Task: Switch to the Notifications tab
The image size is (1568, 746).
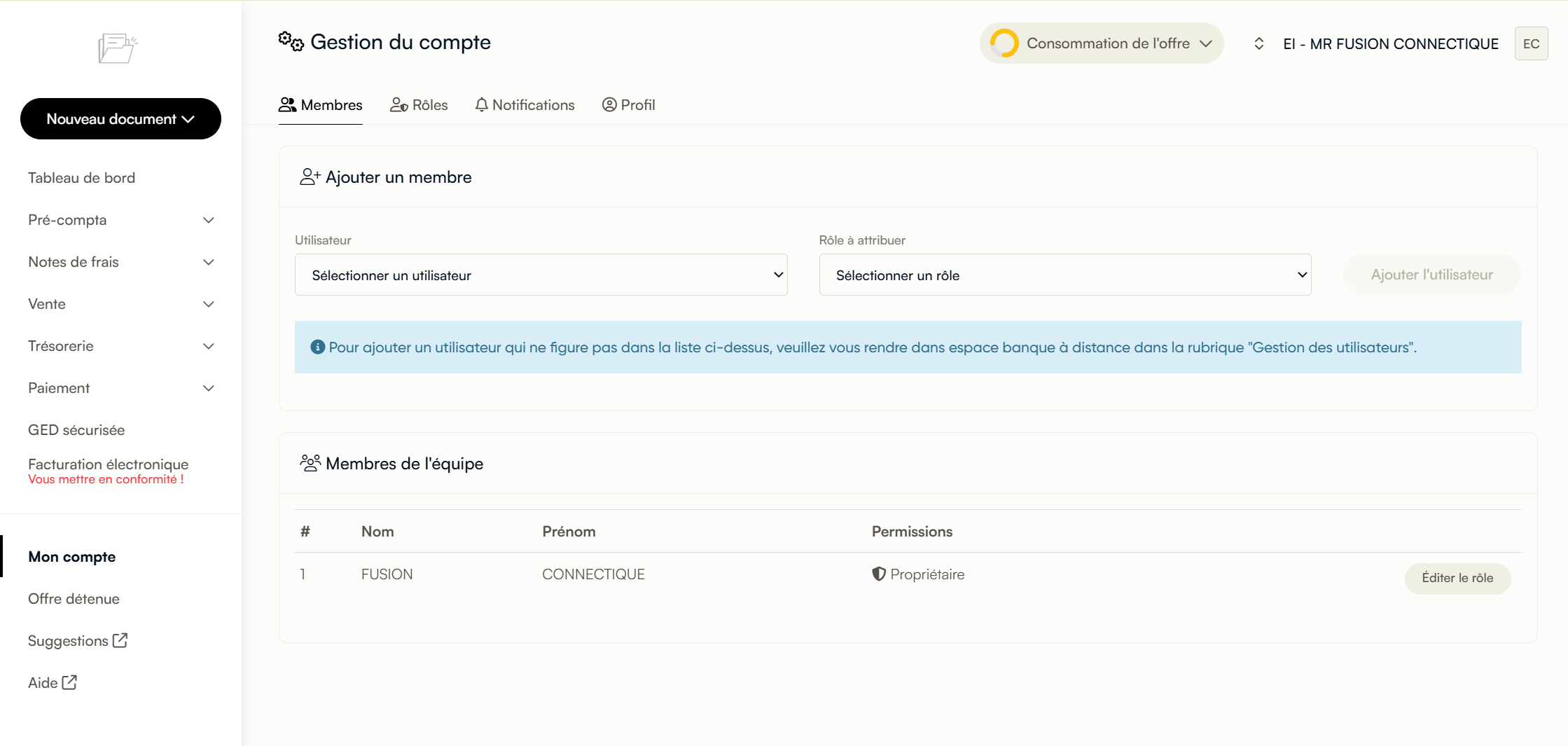Action: tap(525, 105)
